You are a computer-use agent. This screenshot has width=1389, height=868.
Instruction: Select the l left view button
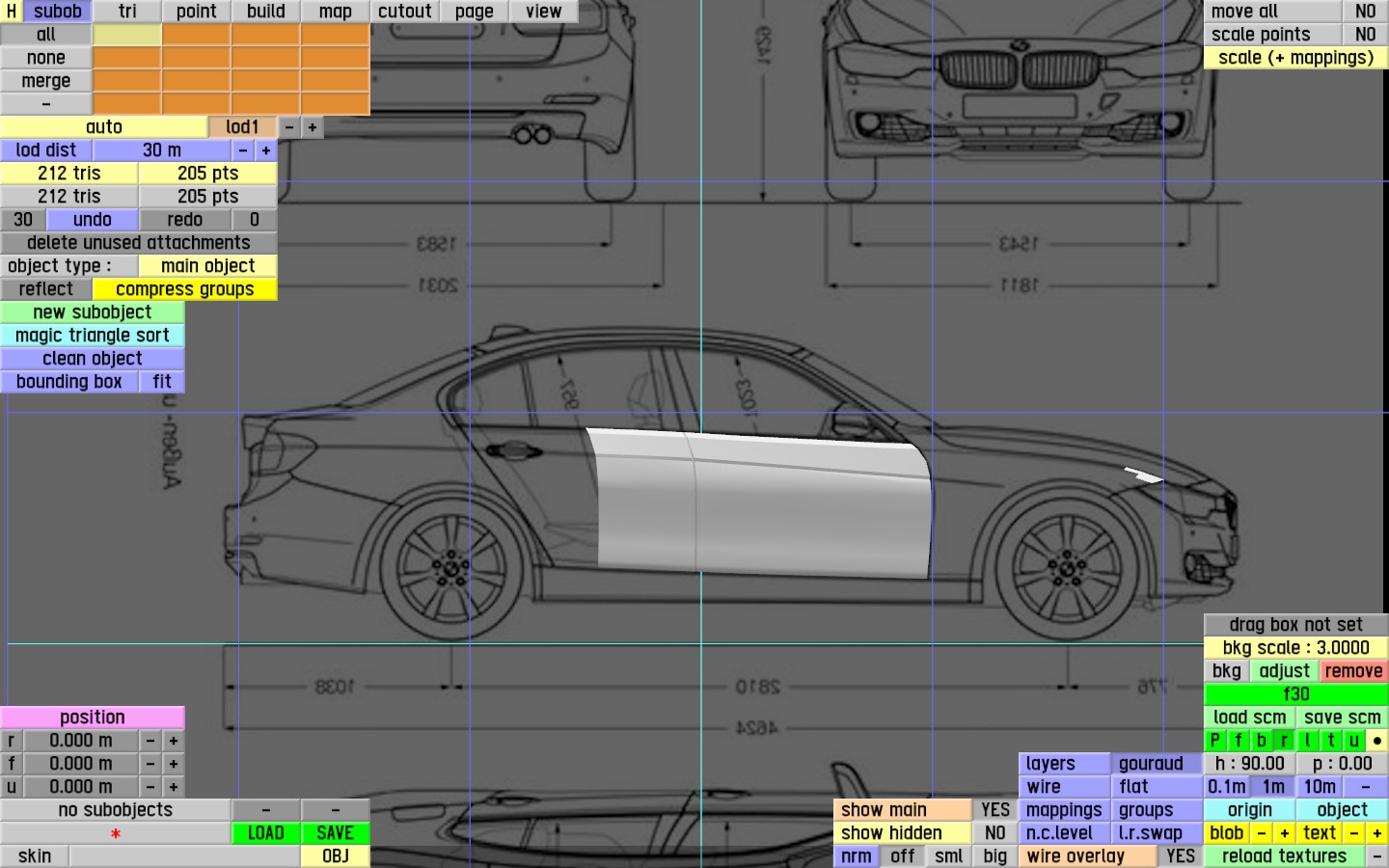click(x=1308, y=741)
